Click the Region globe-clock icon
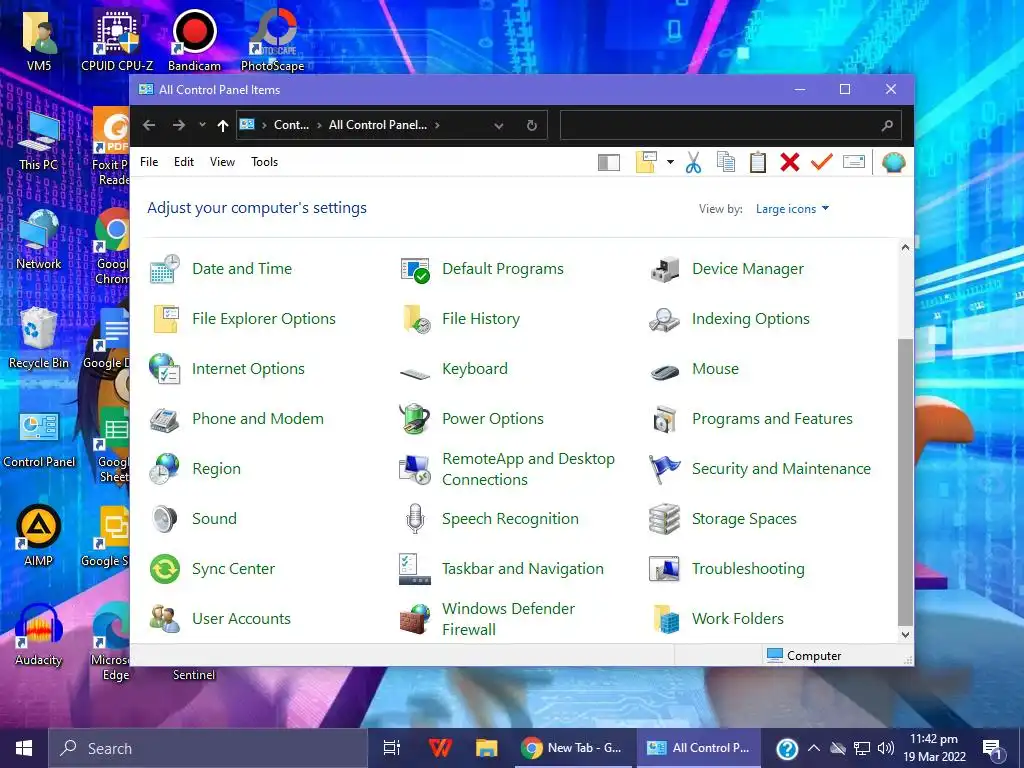The width and height of the screenshot is (1024, 768). [x=165, y=469]
